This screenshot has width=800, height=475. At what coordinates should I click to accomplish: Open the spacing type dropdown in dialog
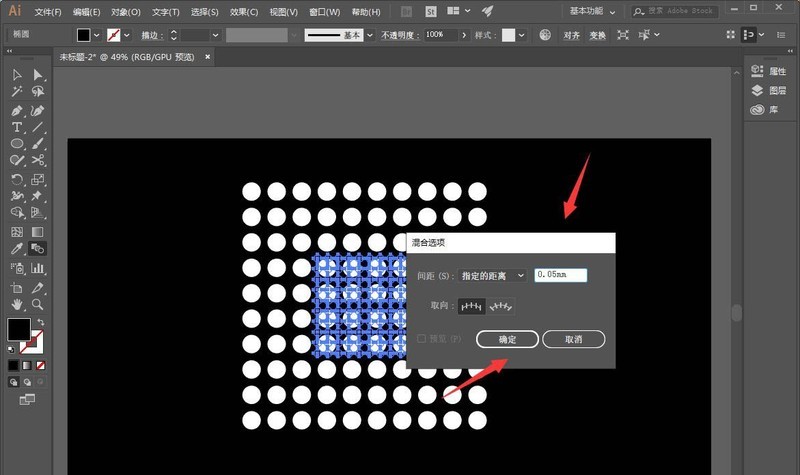pyautogui.click(x=492, y=275)
